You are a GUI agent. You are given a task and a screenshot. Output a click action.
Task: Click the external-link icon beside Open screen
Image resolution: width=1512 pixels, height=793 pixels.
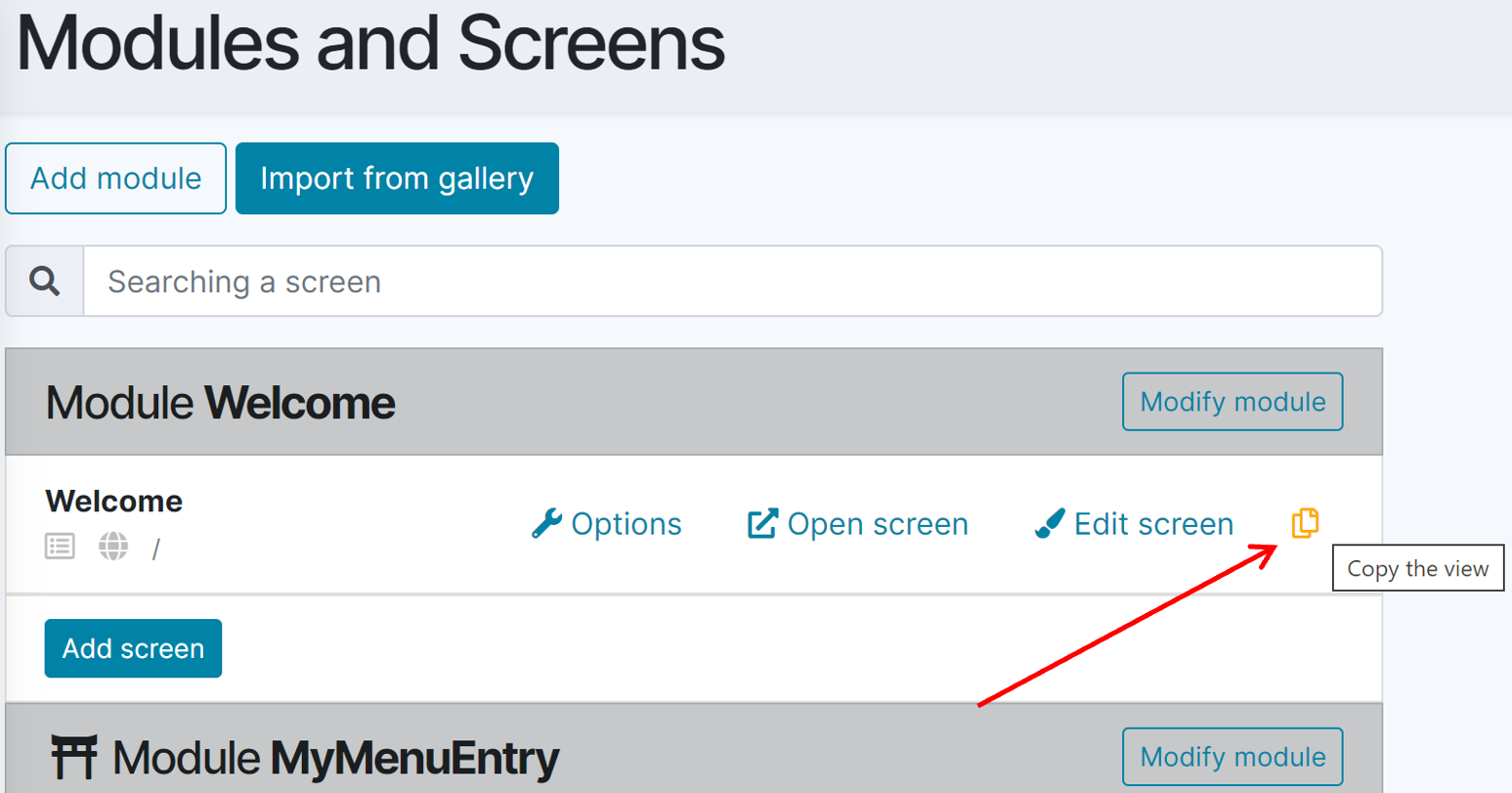[x=762, y=524]
